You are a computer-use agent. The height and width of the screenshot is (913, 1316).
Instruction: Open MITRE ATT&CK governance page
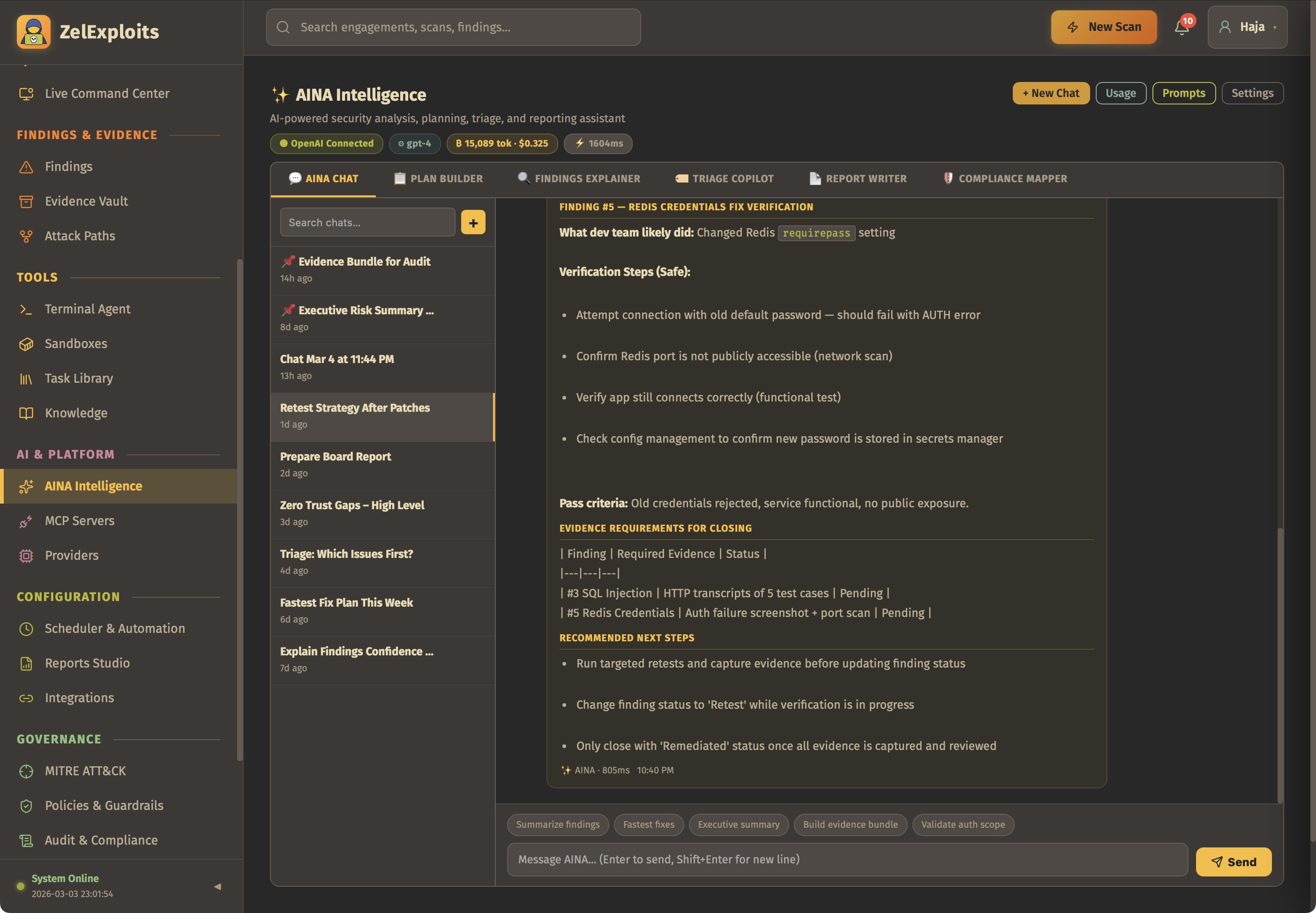point(85,771)
